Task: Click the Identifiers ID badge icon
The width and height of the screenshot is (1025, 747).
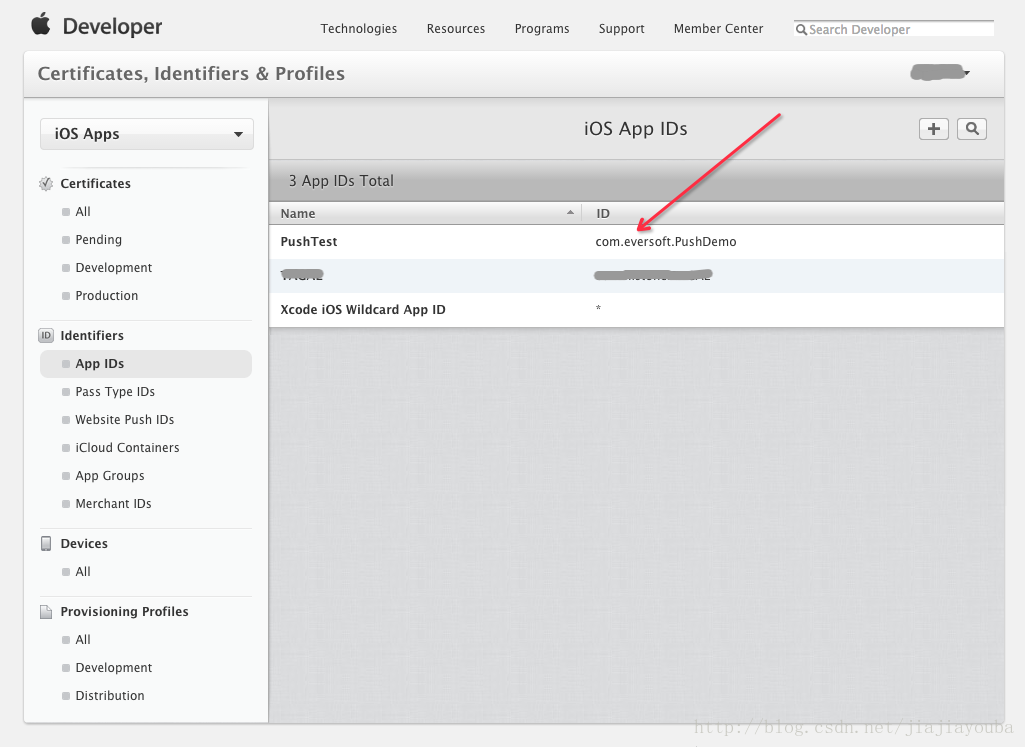Action: point(46,335)
